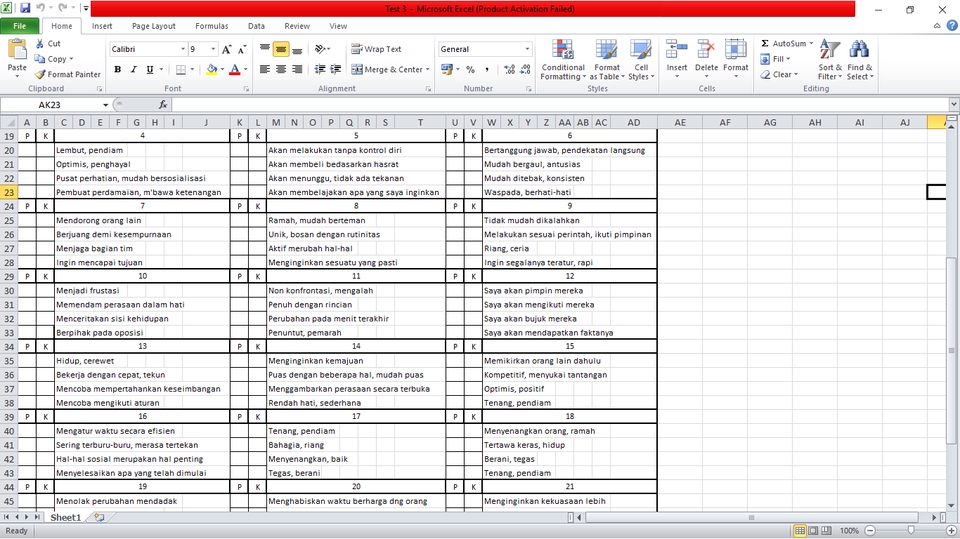The height and width of the screenshot is (539, 960).
Task: Click the Cut scissors icon
Action: [x=40, y=43]
